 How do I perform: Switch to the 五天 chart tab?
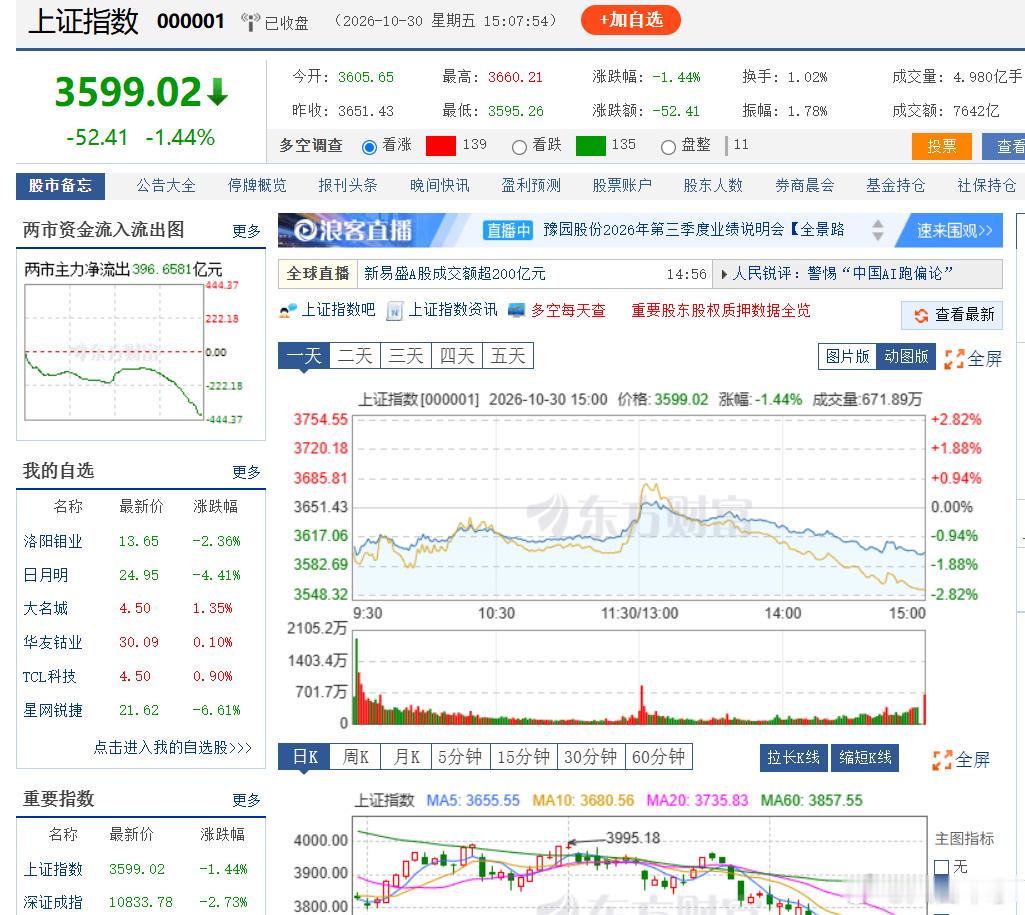(508, 356)
